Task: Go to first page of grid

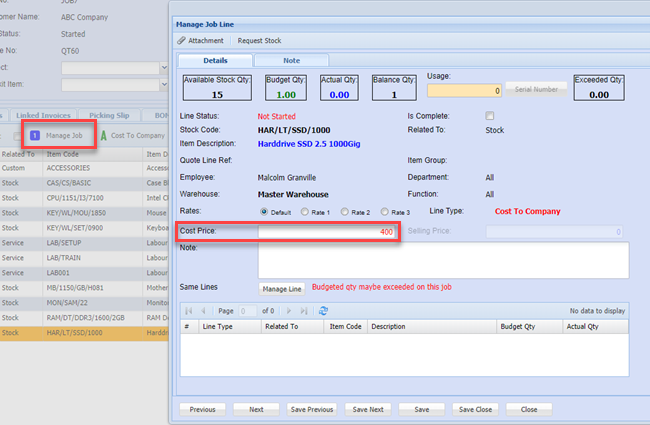Action: click(189, 311)
